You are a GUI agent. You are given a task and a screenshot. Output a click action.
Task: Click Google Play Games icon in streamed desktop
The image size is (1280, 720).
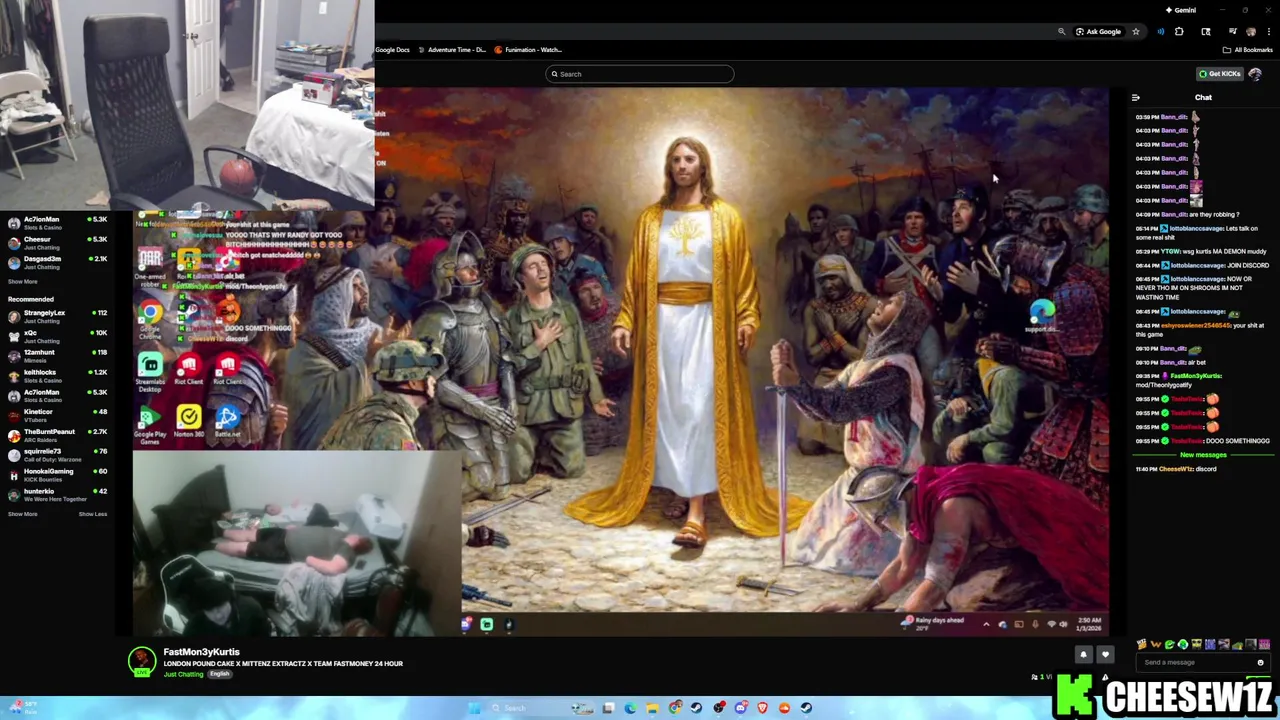pos(150,424)
